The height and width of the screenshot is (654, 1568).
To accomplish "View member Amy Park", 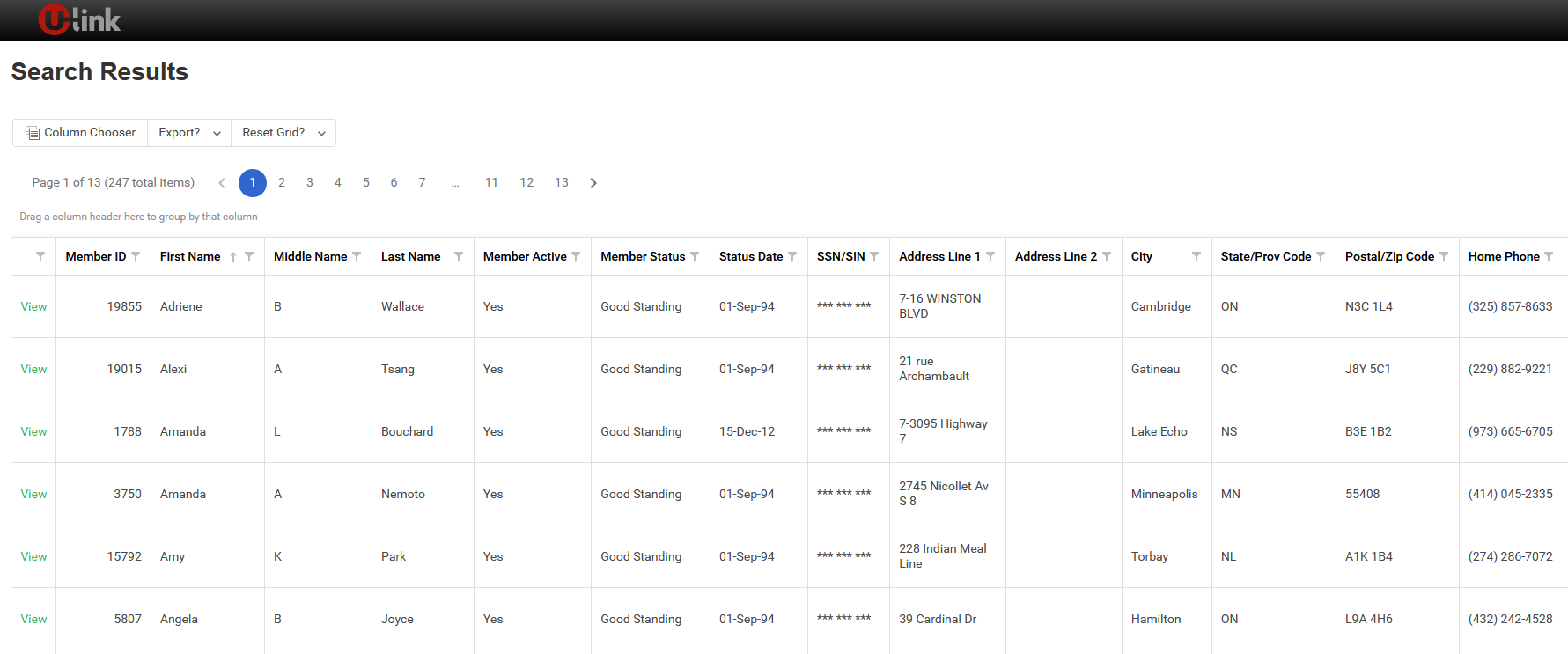I will [x=34, y=556].
